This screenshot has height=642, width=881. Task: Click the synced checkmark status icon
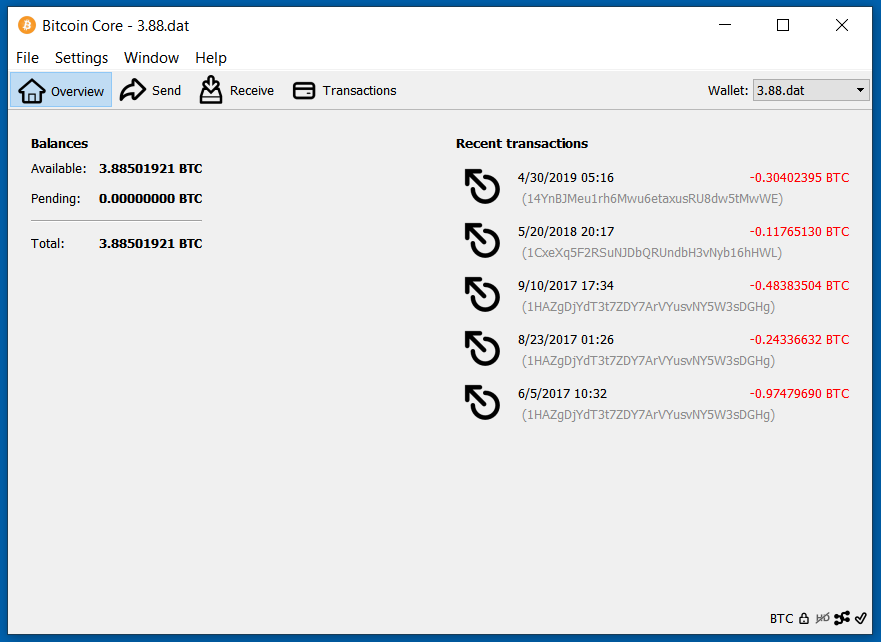point(861,618)
